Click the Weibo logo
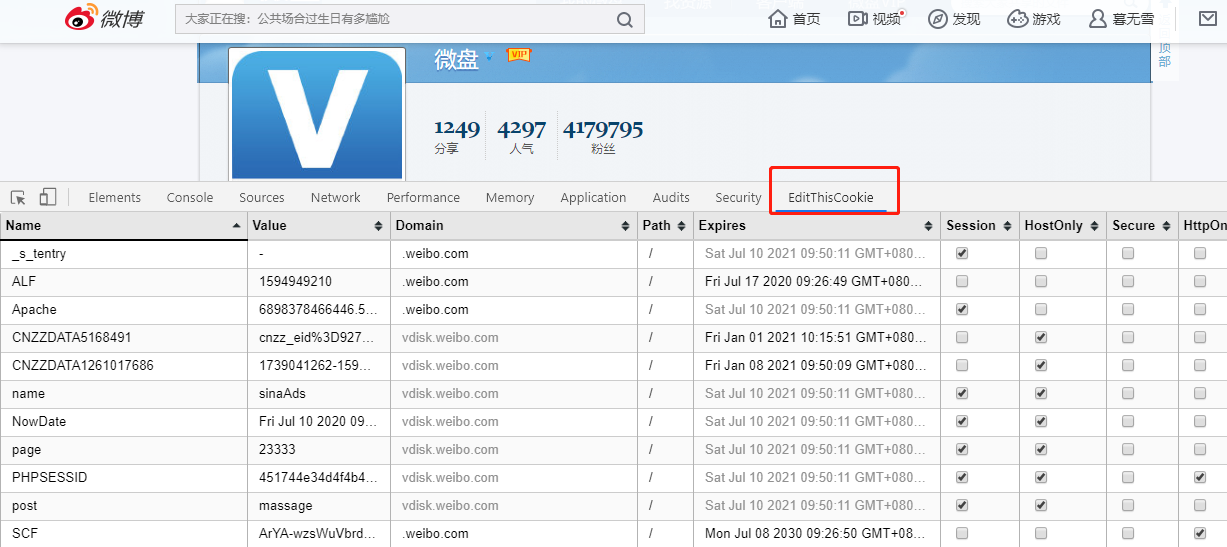The width and height of the screenshot is (1227, 547). point(105,19)
